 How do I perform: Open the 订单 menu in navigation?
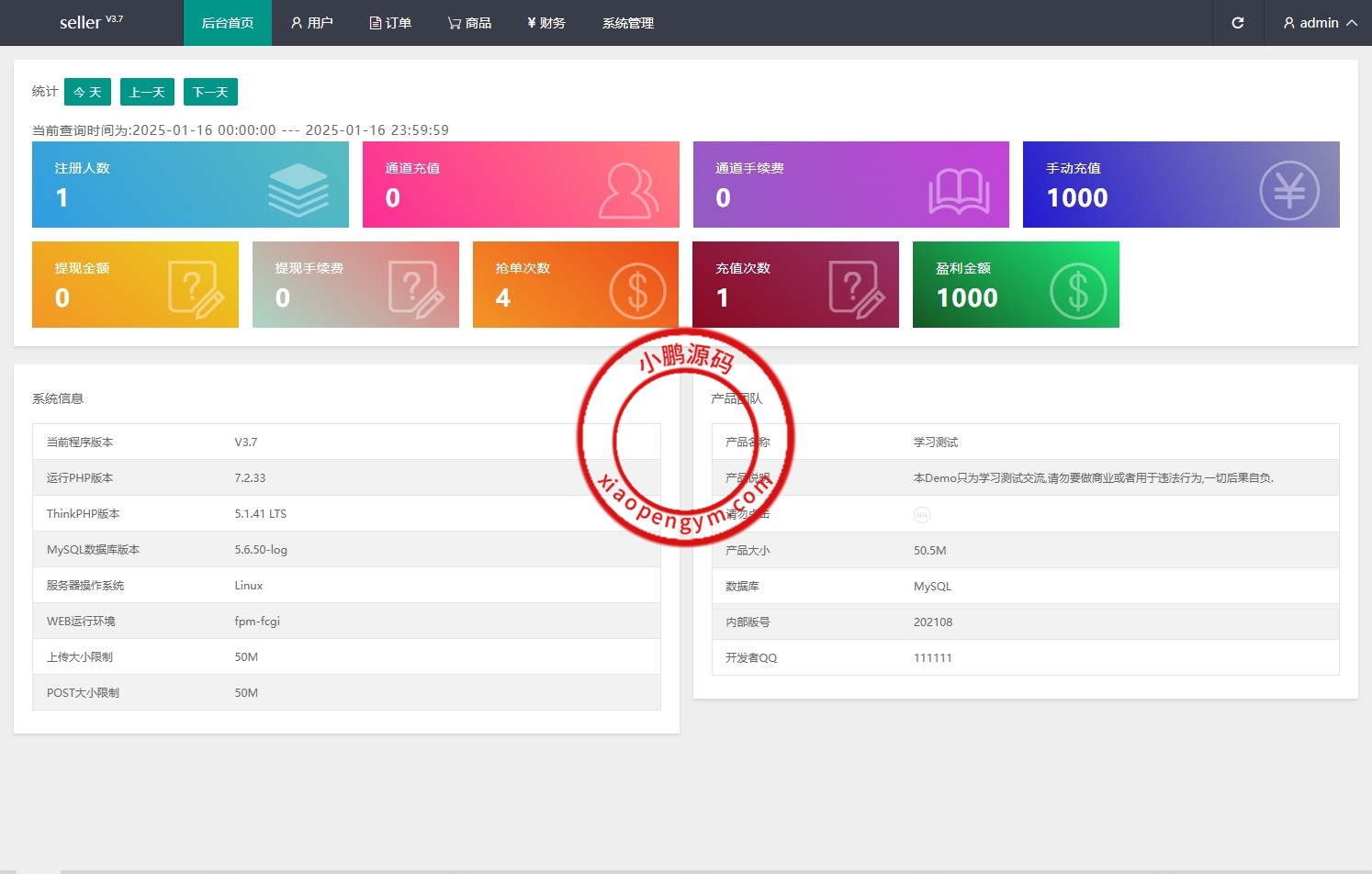(x=390, y=23)
